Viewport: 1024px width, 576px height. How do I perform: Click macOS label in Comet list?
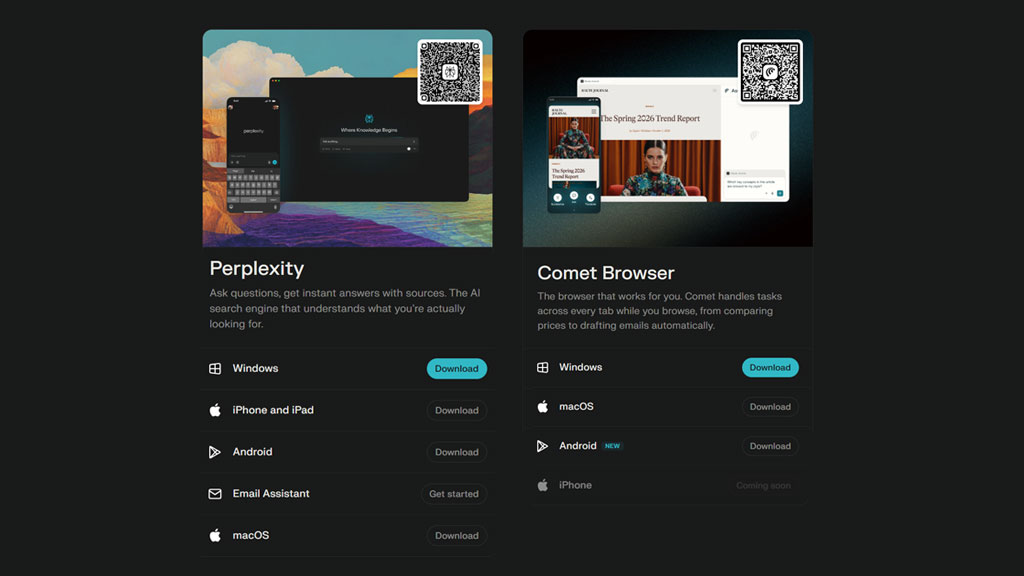point(576,406)
